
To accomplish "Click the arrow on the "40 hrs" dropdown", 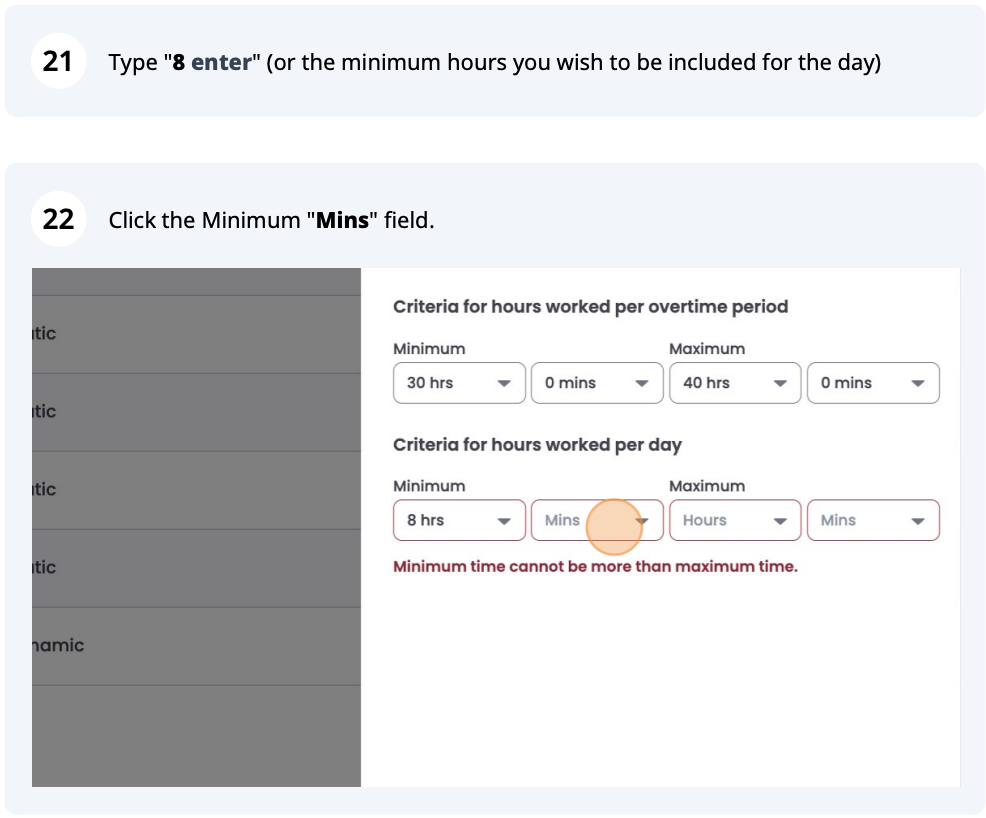I will point(780,384).
